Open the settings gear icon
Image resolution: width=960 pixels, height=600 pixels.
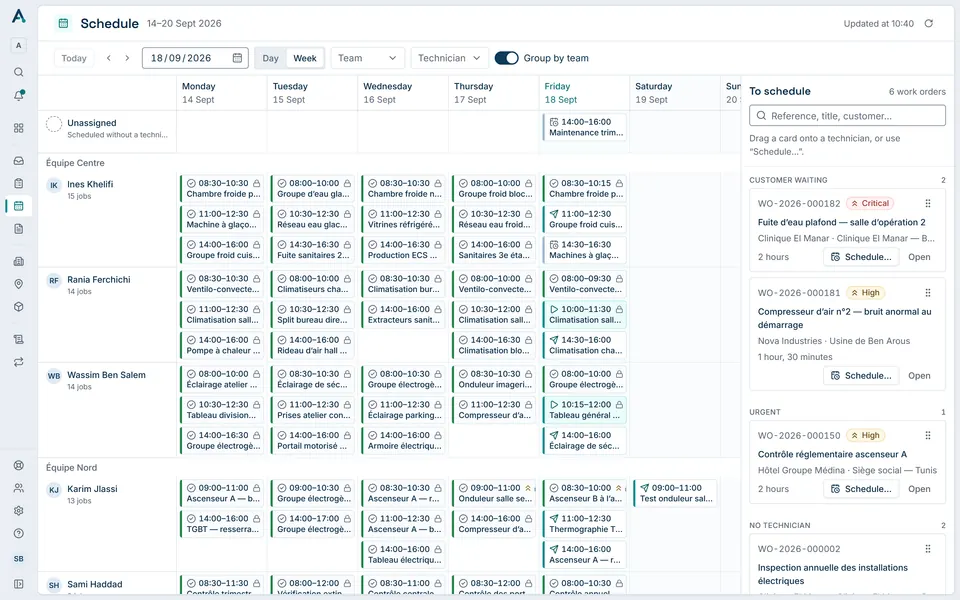[19, 511]
